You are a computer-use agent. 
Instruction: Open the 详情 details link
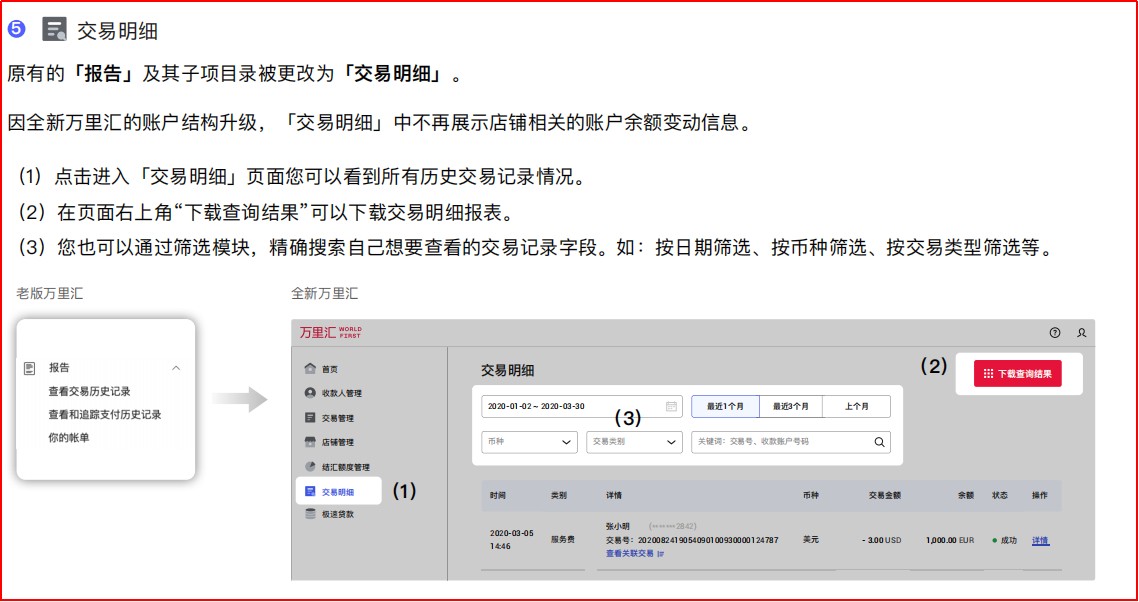coord(1040,540)
